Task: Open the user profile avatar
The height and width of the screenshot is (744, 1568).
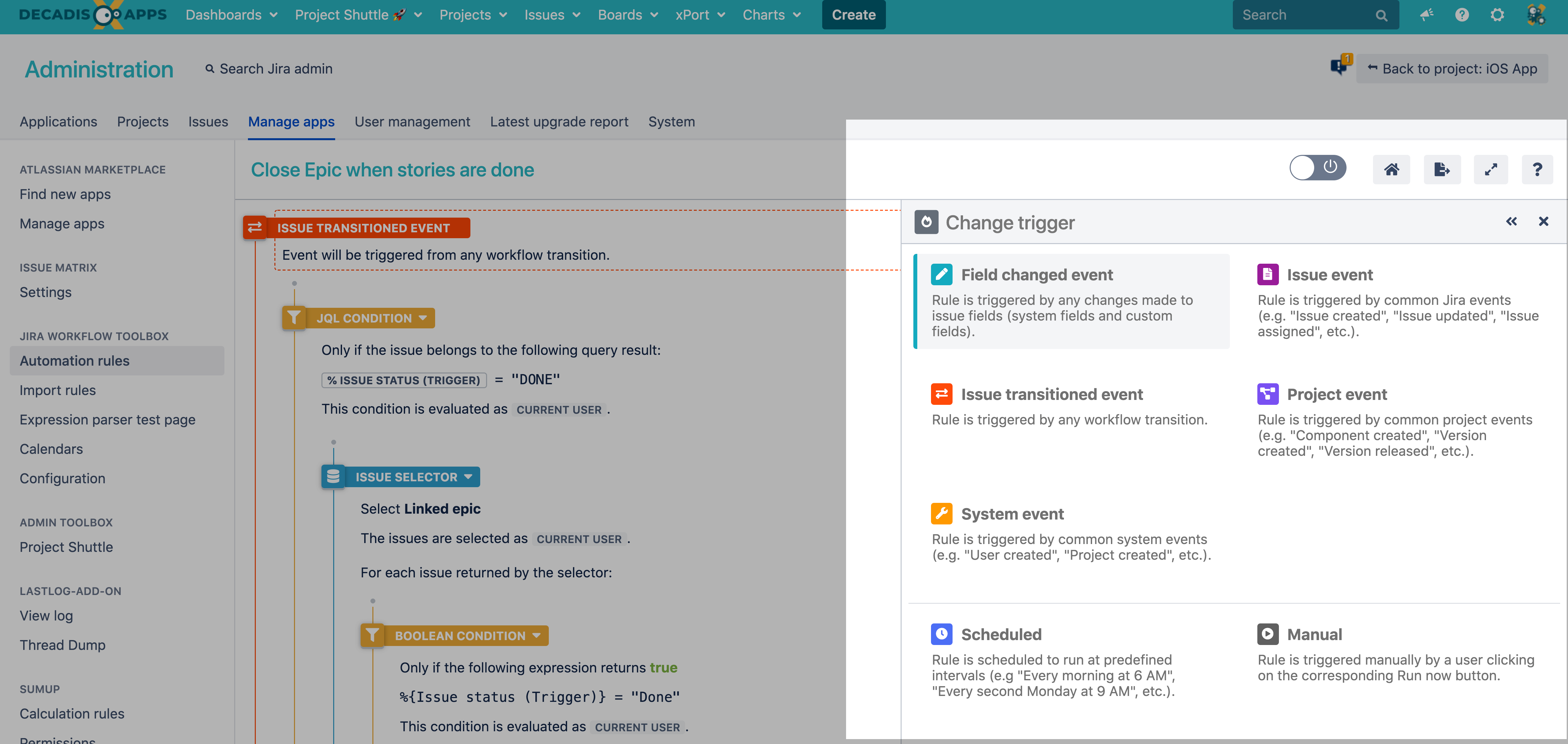Action: tap(1536, 15)
